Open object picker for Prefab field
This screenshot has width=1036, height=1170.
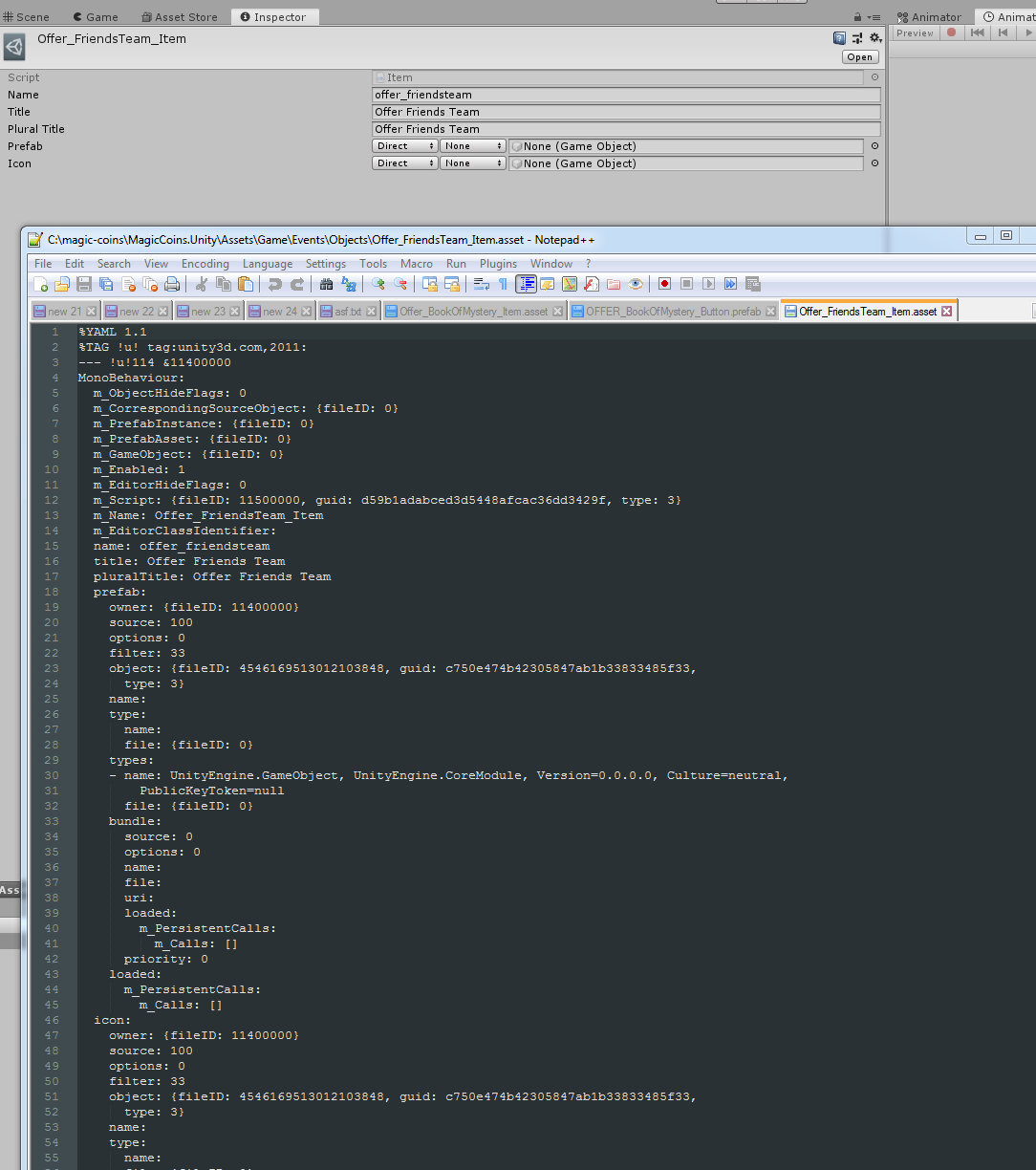click(874, 146)
